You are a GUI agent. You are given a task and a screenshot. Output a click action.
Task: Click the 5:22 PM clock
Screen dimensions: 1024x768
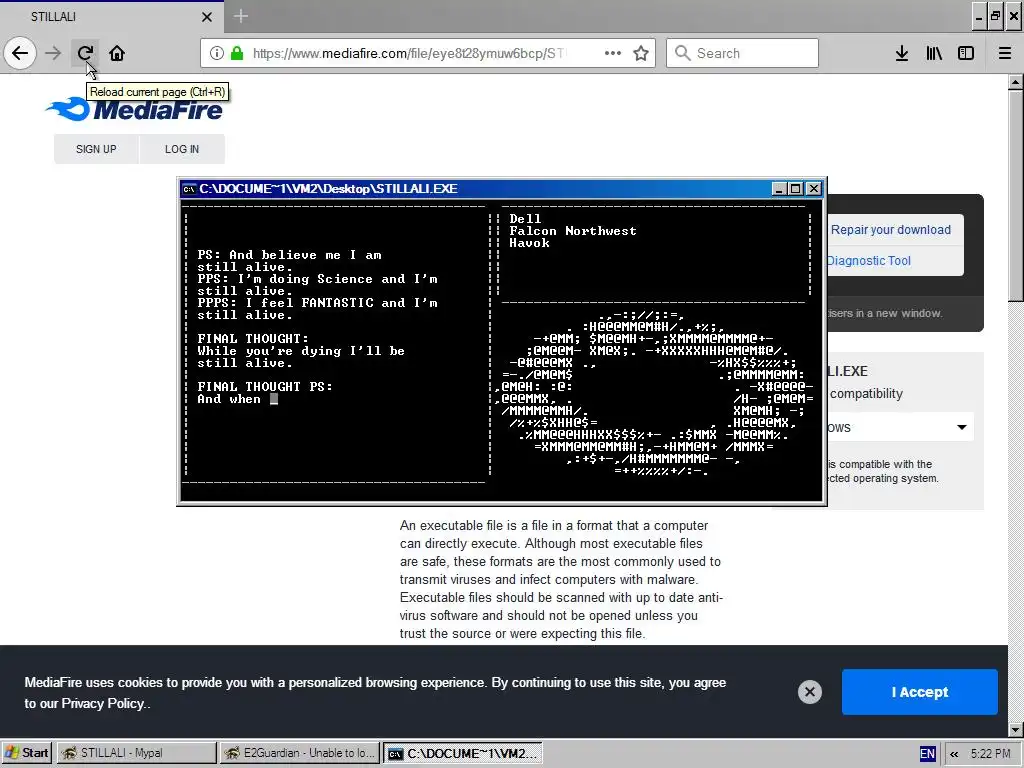coord(990,754)
